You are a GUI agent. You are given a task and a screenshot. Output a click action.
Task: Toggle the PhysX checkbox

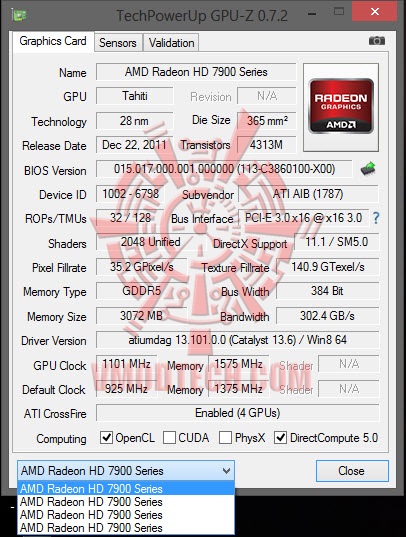[x=225, y=437]
